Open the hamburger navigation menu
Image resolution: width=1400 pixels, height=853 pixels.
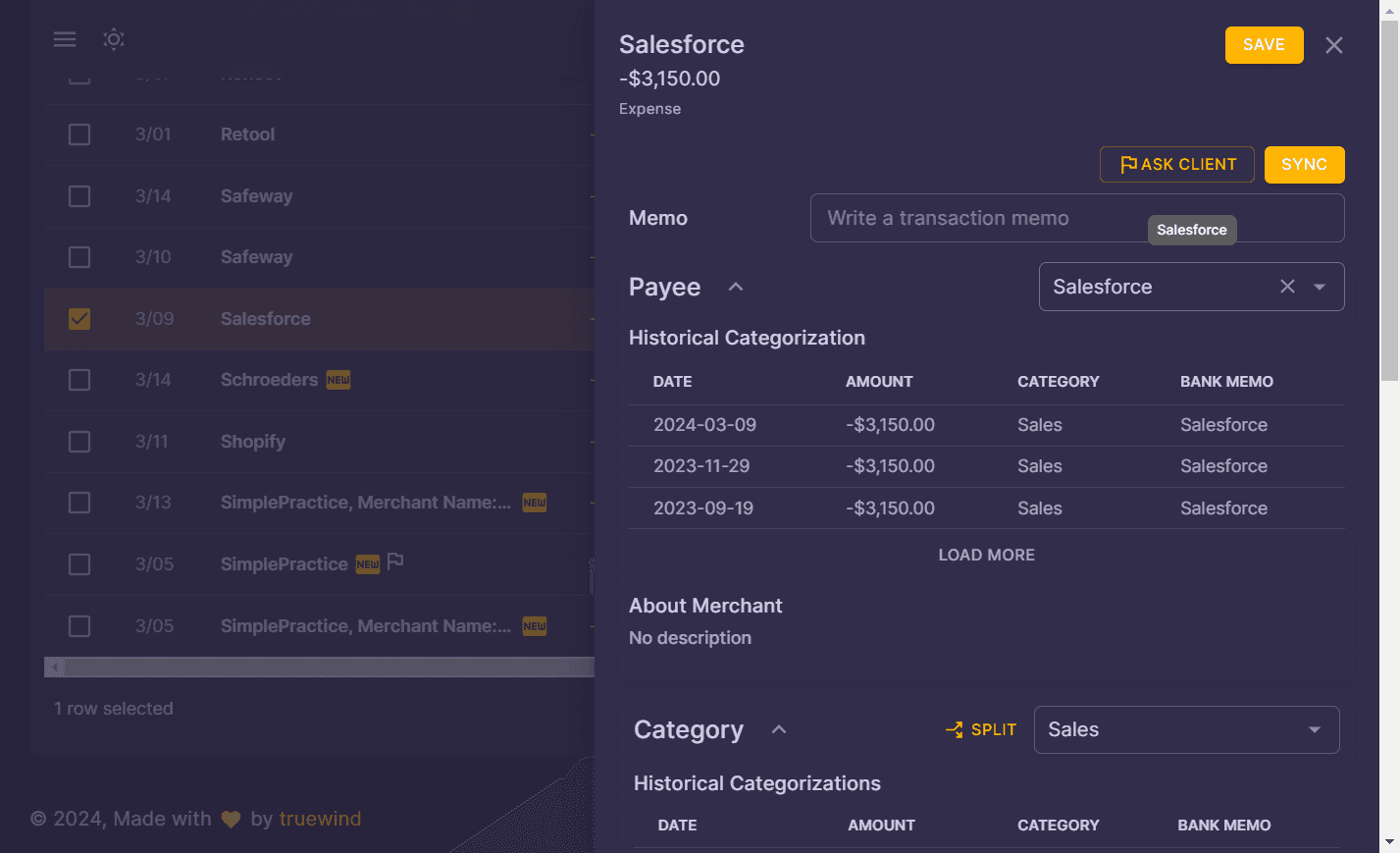tap(65, 39)
